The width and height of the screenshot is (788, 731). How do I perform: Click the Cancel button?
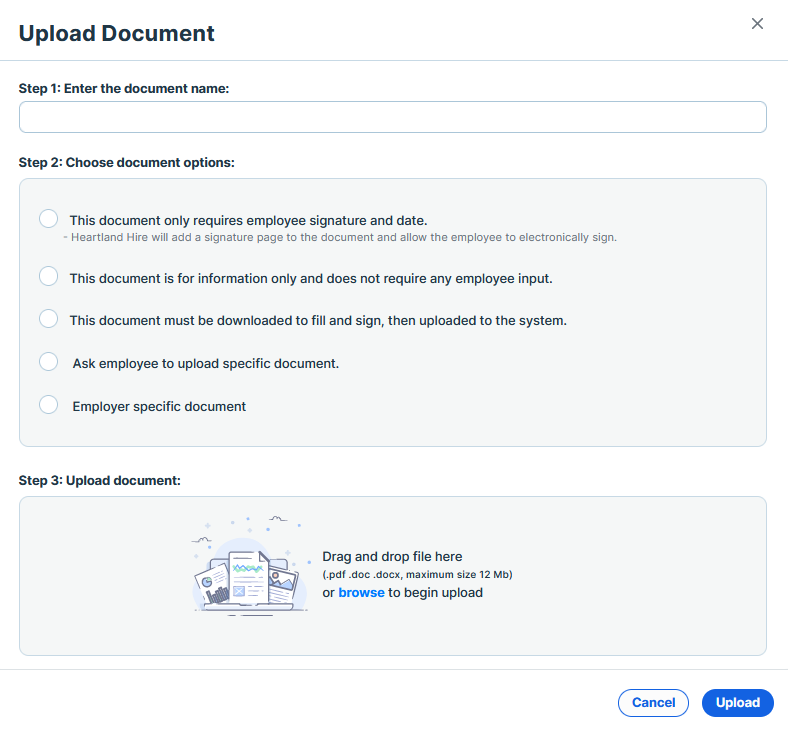coord(653,702)
